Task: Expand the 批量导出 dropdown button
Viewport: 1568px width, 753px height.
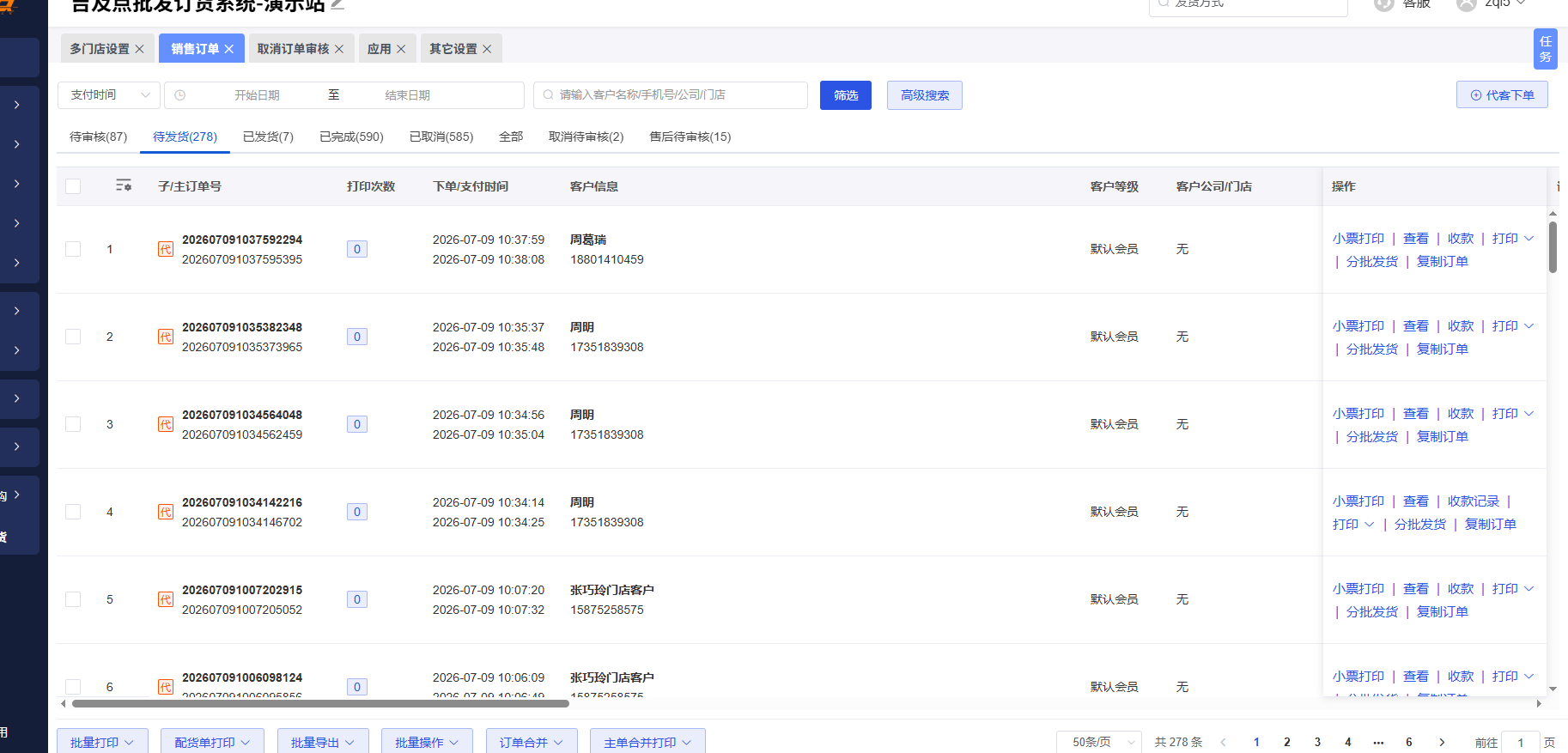Action: tap(323, 743)
